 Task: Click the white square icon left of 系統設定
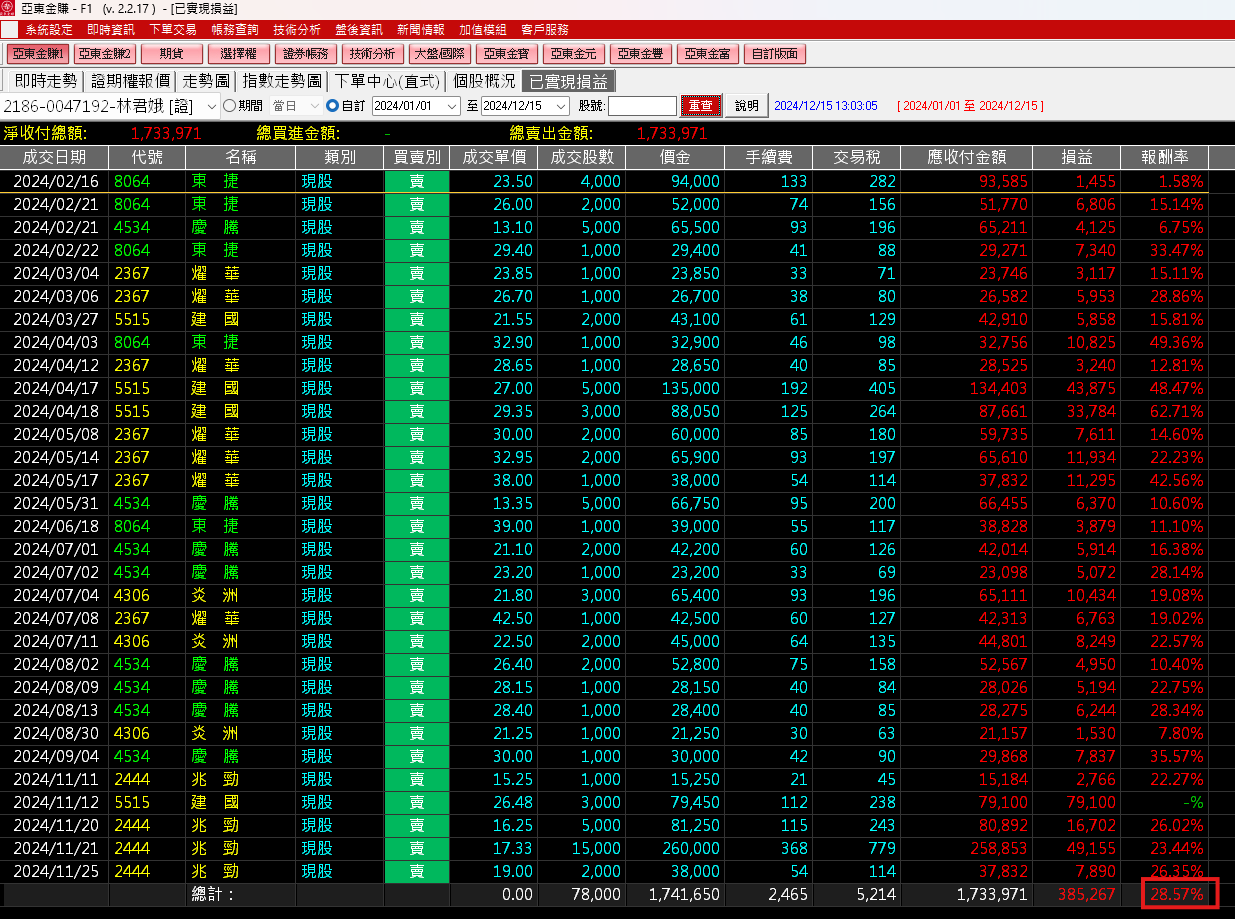point(9,30)
